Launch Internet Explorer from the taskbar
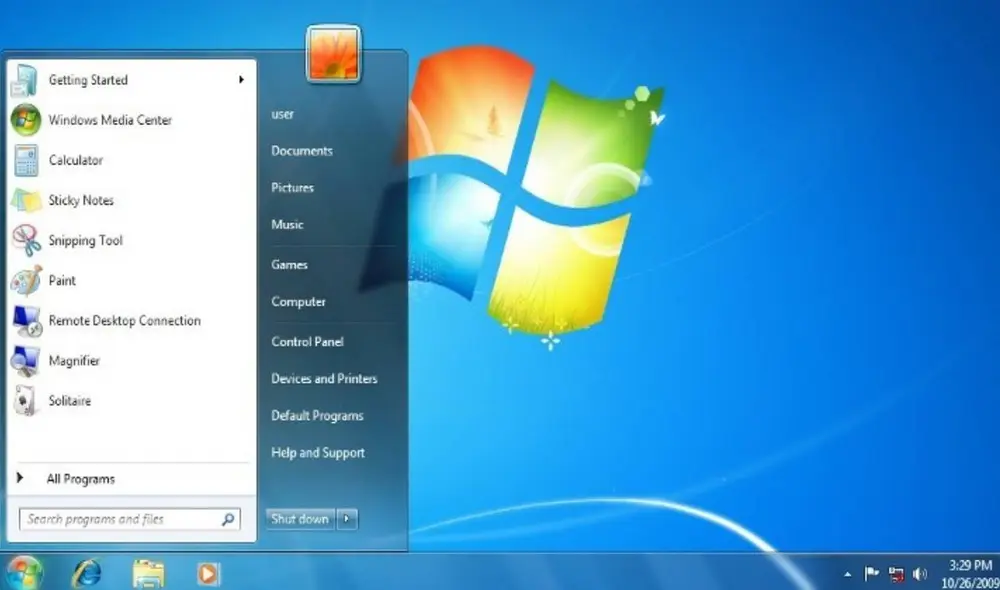Image resolution: width=1000 pixels, height=590 pixels. (x=87, y=573)
